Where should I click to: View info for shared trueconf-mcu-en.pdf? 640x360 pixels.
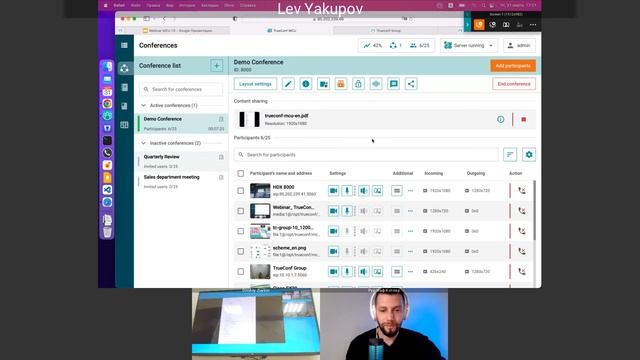click(500, 120)
